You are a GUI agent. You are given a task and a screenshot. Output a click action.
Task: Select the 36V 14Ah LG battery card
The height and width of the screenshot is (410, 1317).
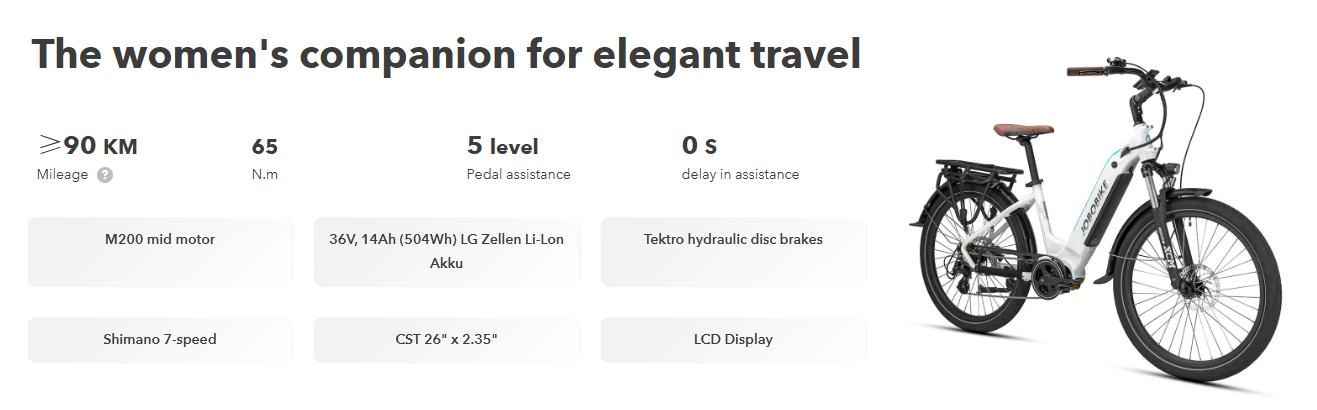[446, 252]
